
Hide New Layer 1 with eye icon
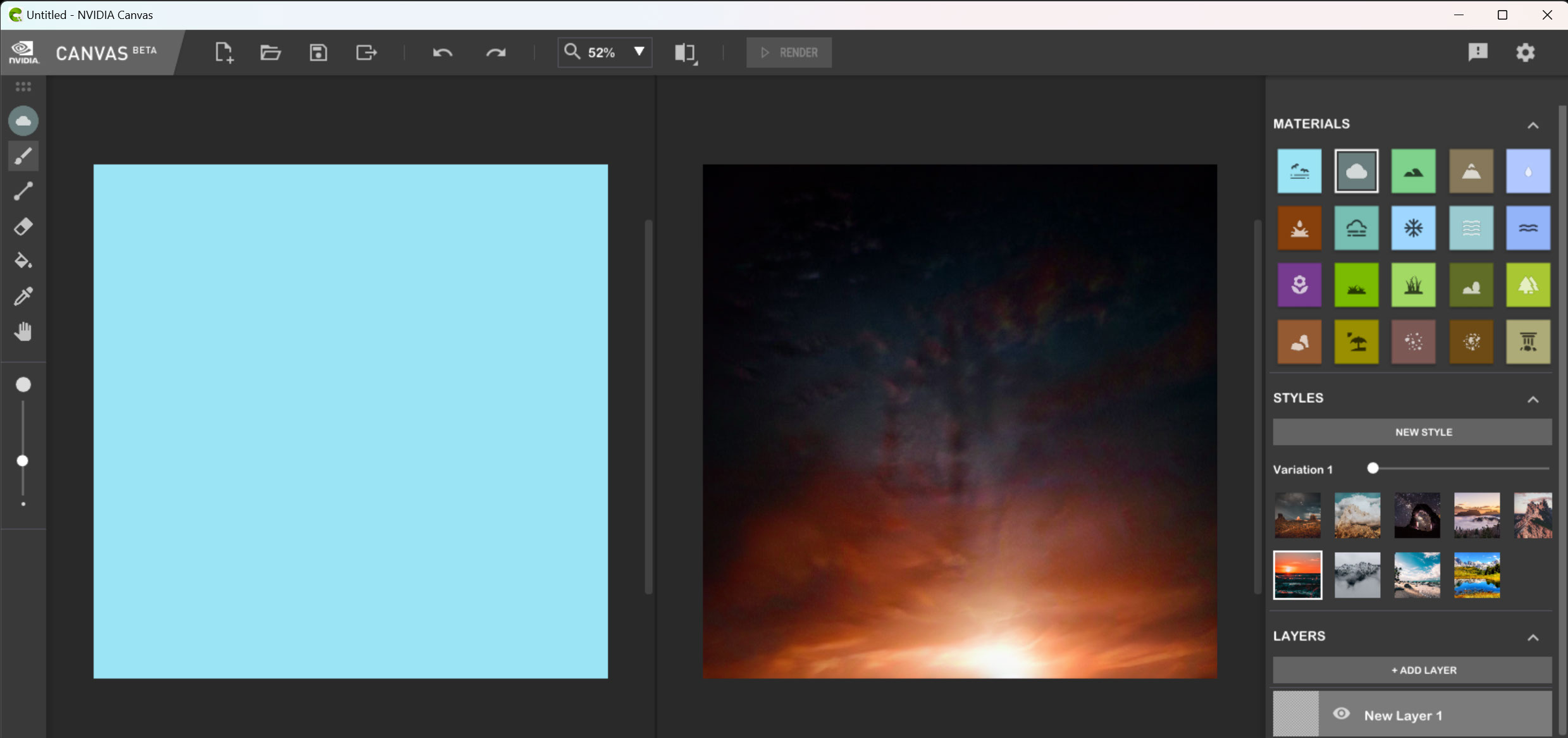(1341, 714)
